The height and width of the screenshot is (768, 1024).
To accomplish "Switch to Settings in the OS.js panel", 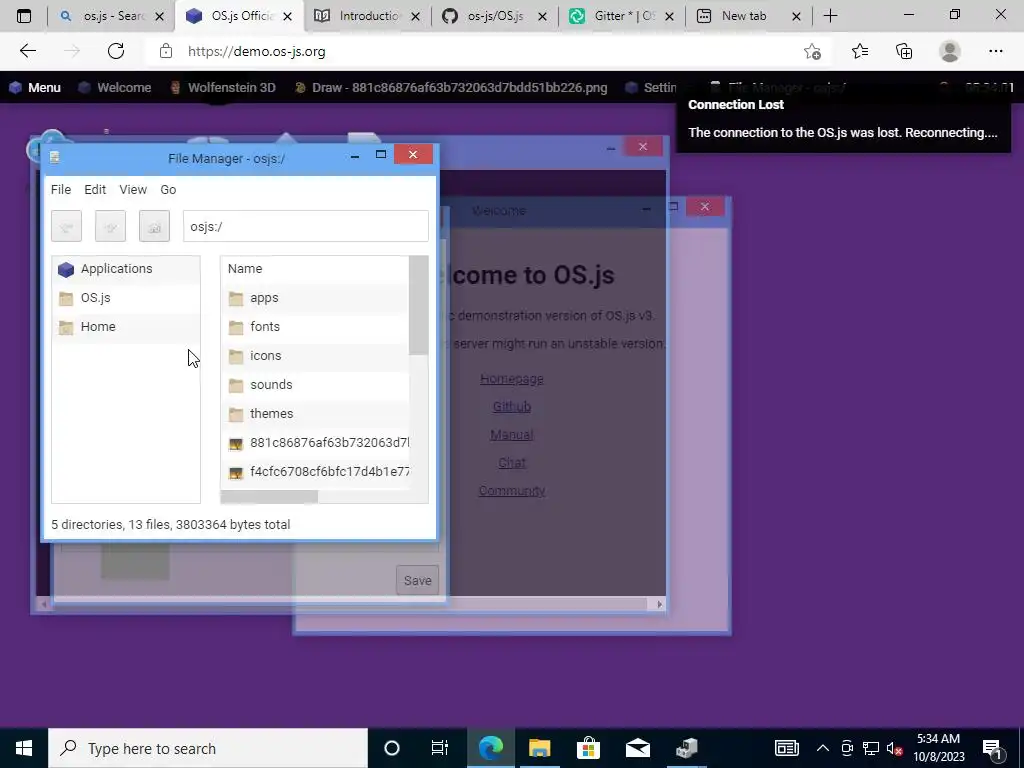I will (x=650, y=88).
